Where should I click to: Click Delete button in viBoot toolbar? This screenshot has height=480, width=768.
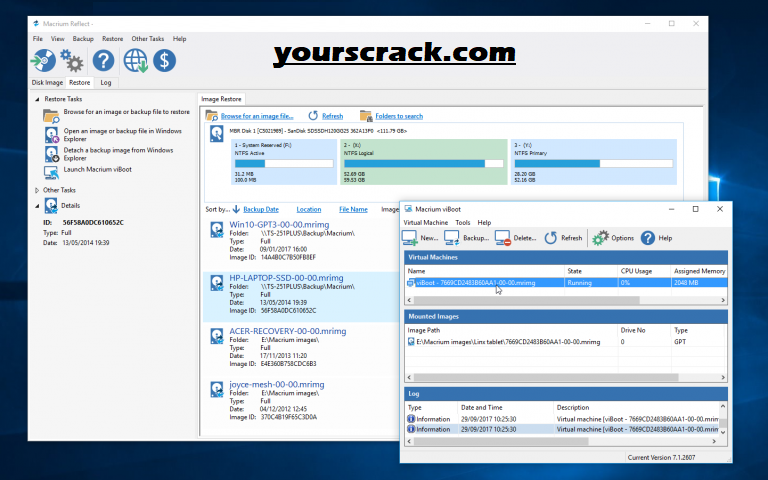(x=515, y=238)
